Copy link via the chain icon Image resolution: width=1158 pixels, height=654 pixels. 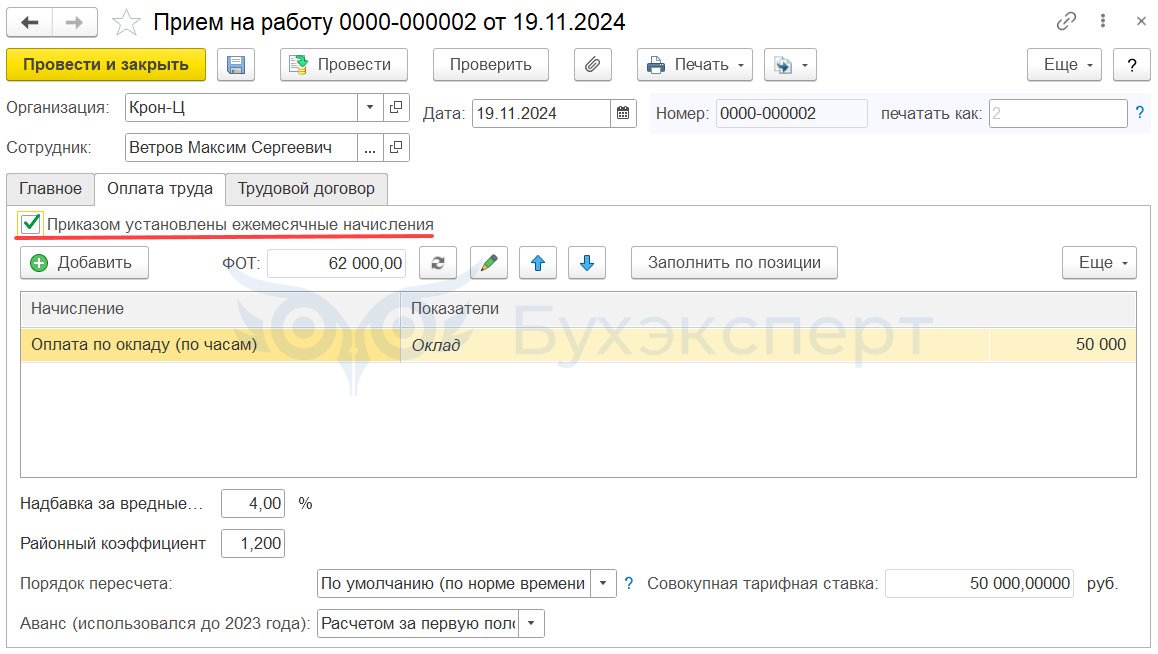click(x=1066, y=21)
